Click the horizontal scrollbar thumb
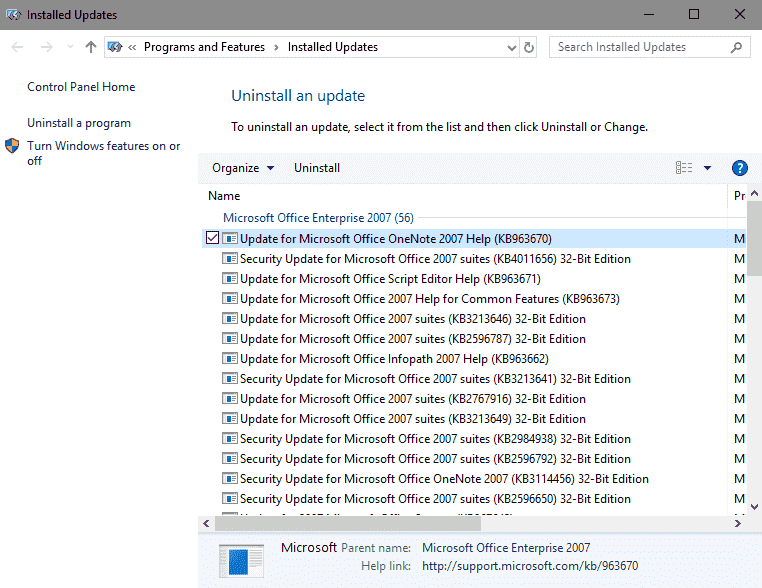 click(348, 523)
